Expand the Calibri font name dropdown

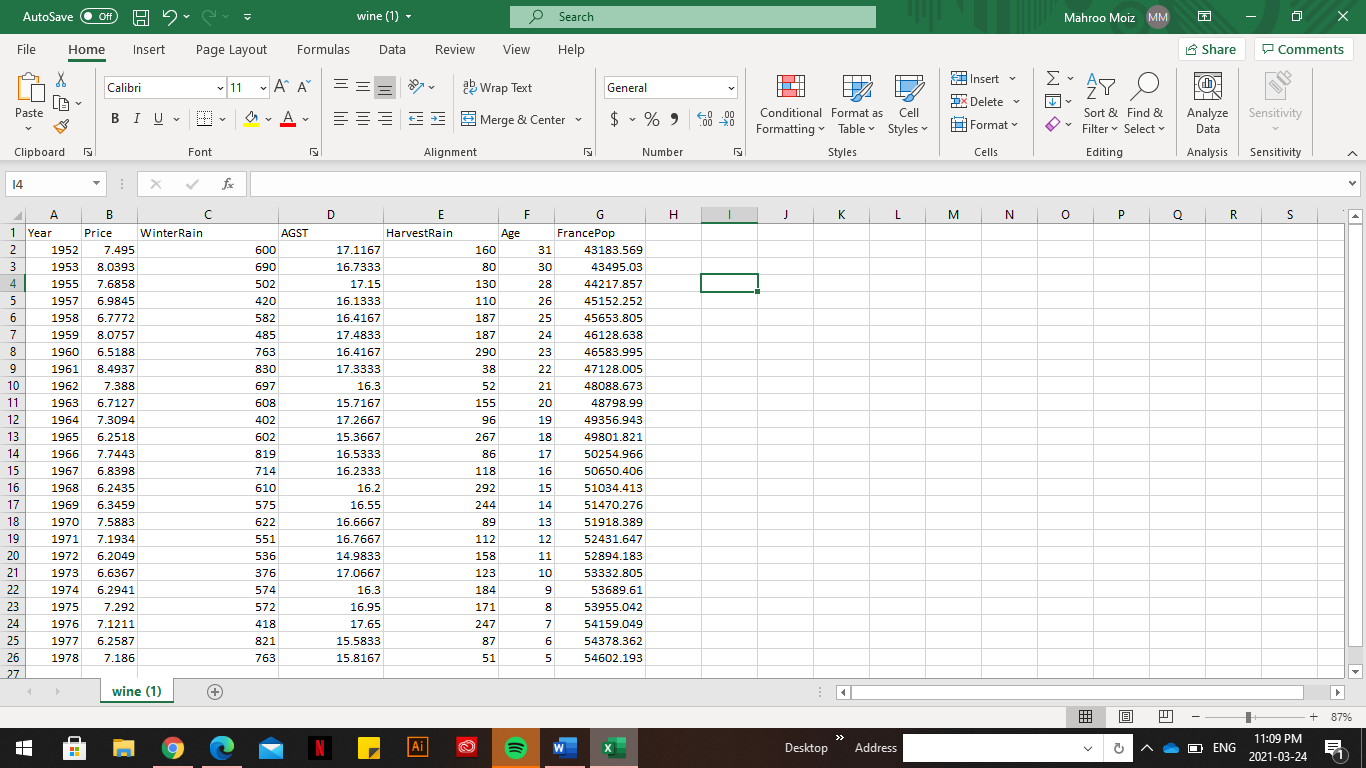pyautogui.click(x=220, y=88)
